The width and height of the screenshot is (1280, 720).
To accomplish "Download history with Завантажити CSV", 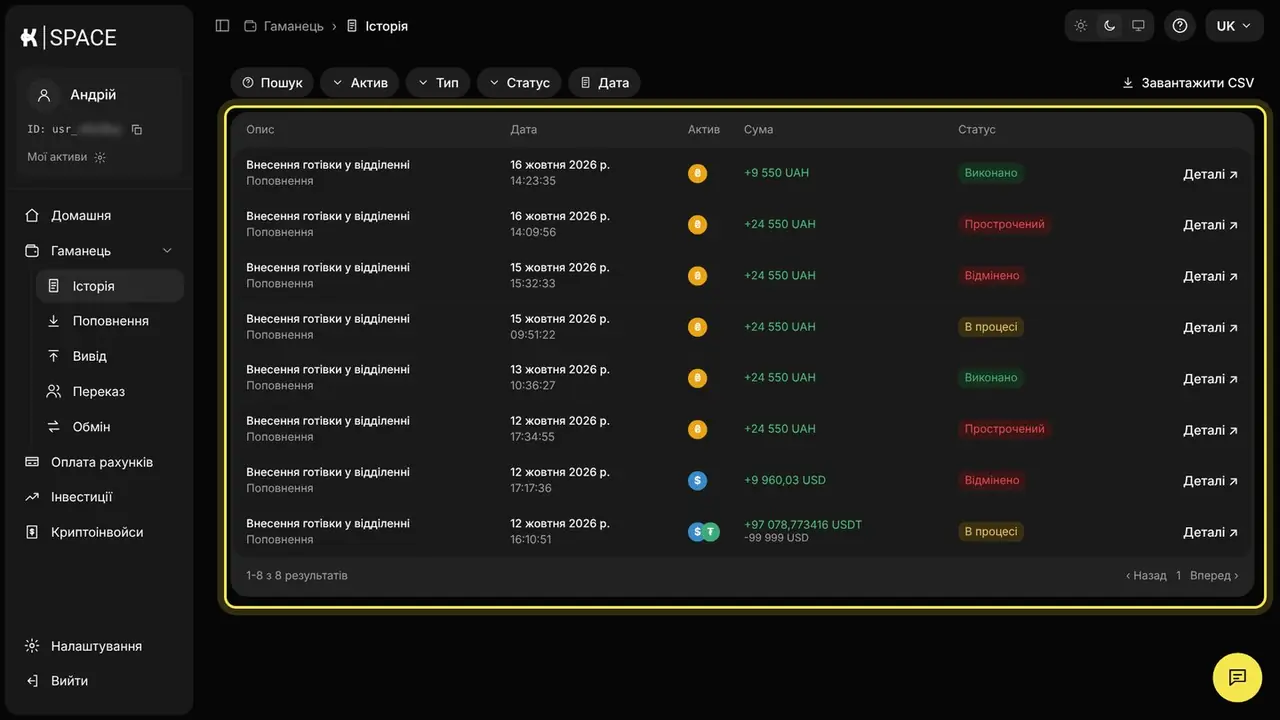I will click(x=1188, y=83).
